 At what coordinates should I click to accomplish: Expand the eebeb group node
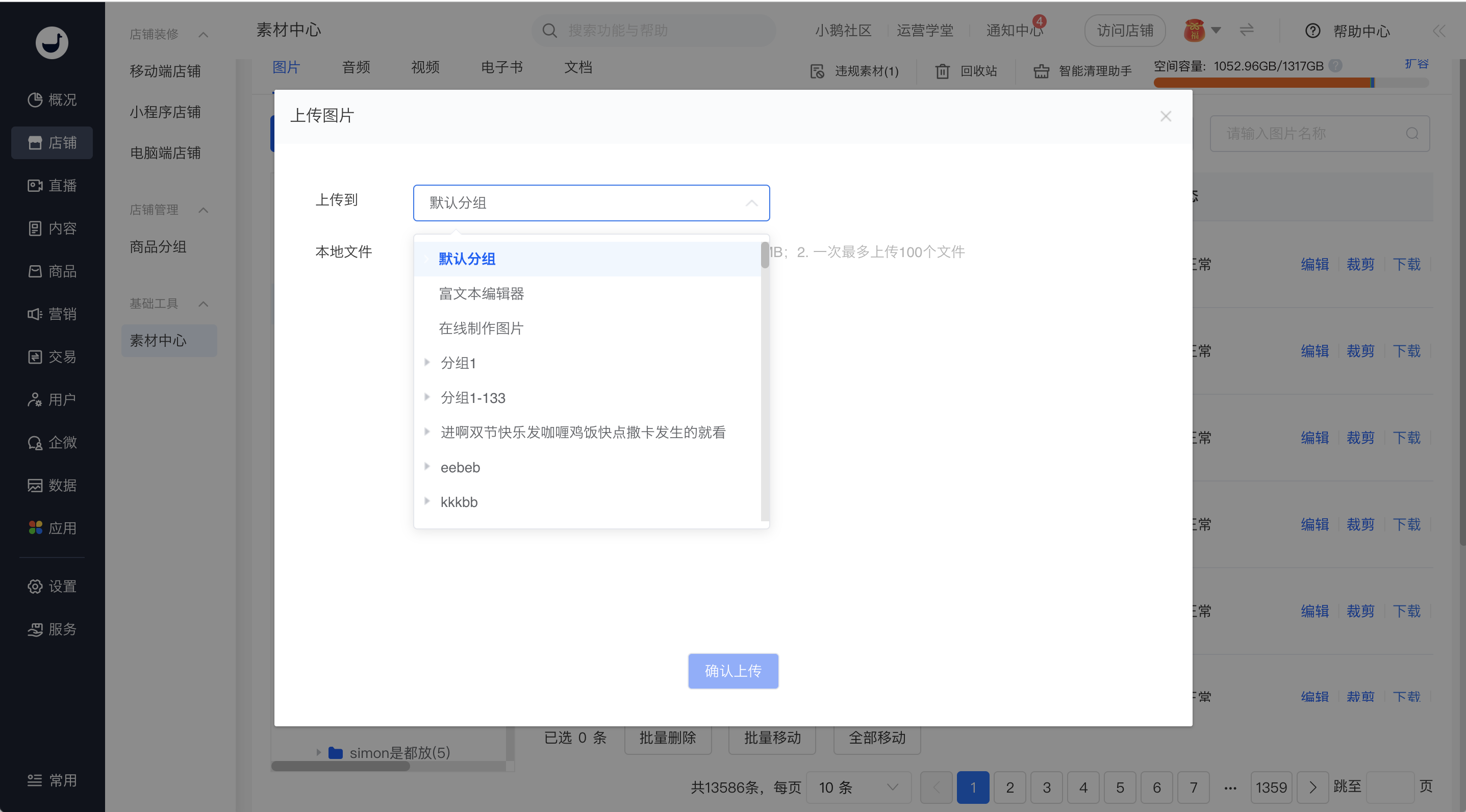pos(427,467)
